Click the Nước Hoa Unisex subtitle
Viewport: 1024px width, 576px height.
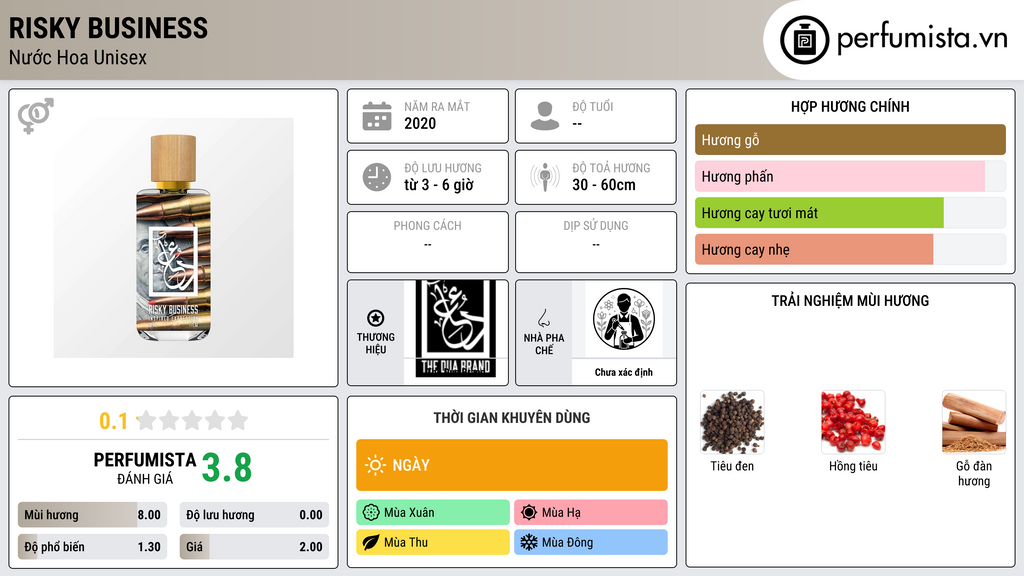78,57
